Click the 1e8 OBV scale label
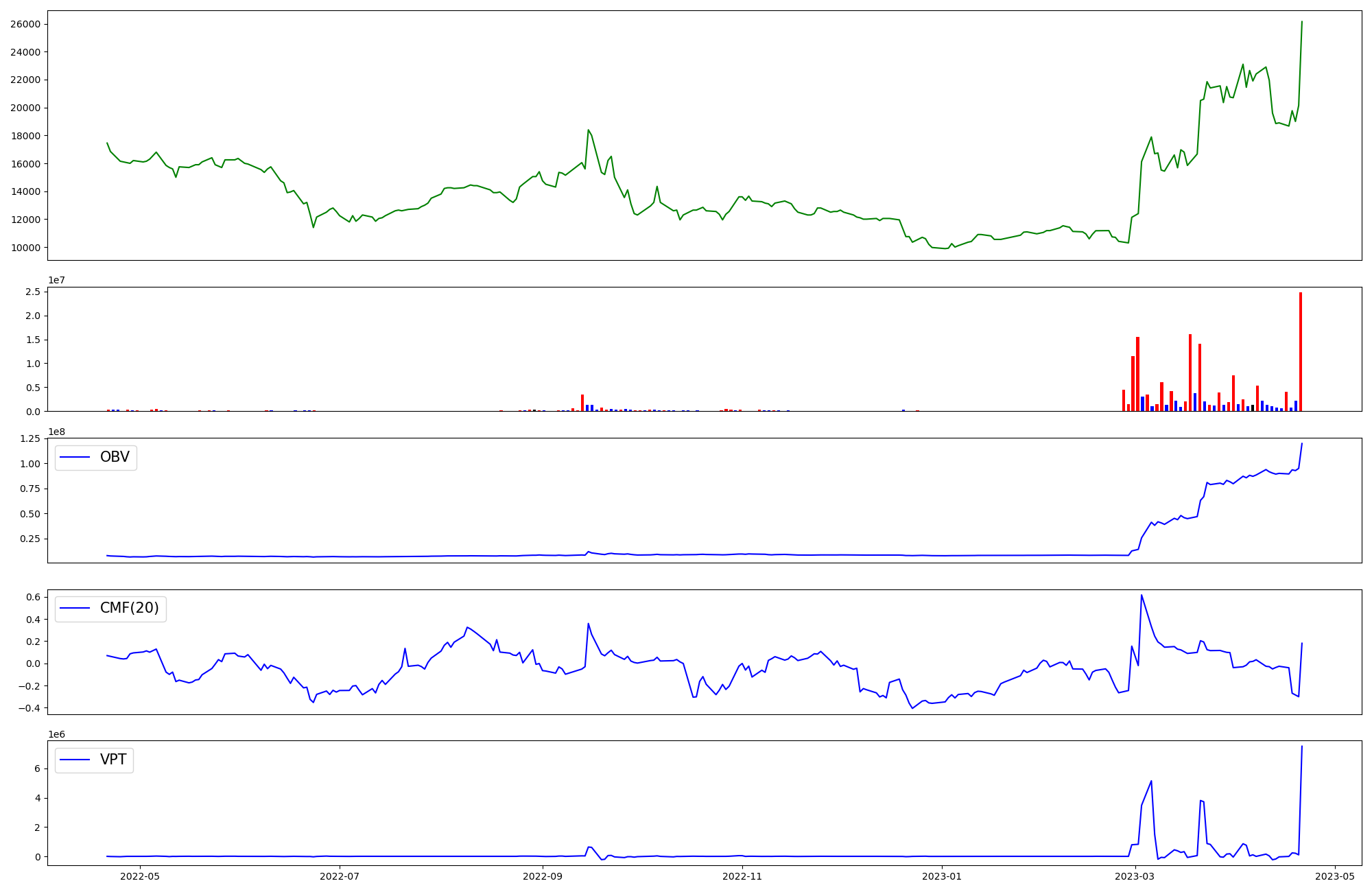This screenshot has width=1372, height=892. coord(57,432)
